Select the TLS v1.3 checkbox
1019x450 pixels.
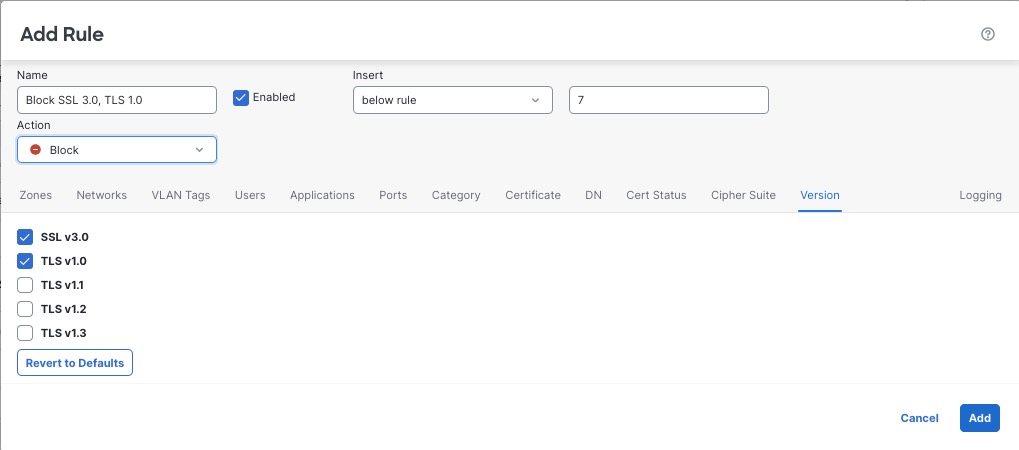[x=26, y=333]
